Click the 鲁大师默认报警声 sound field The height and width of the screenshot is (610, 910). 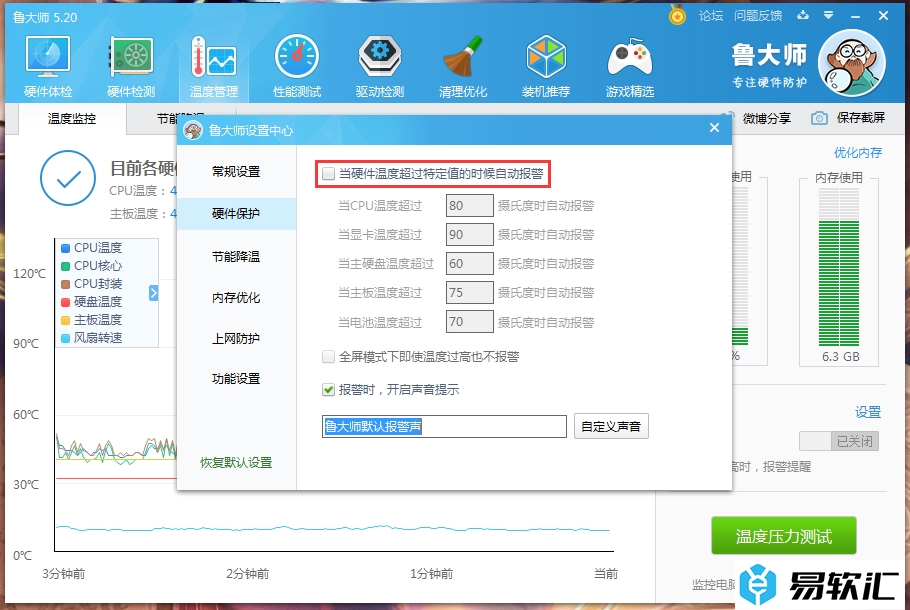[x=445, y=427]
